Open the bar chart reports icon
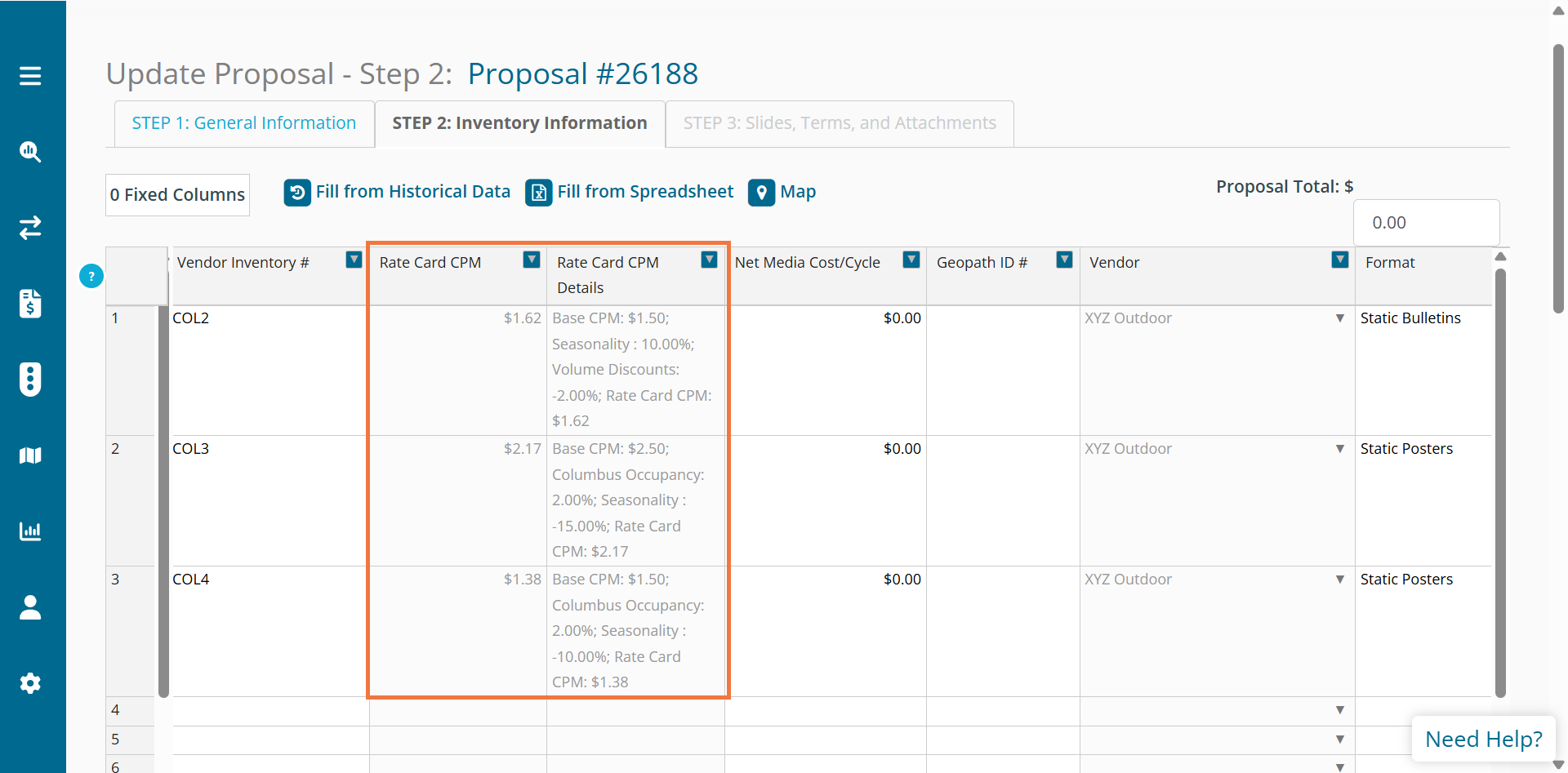This screenshot has width=1568, height=773. pos(30,531)
